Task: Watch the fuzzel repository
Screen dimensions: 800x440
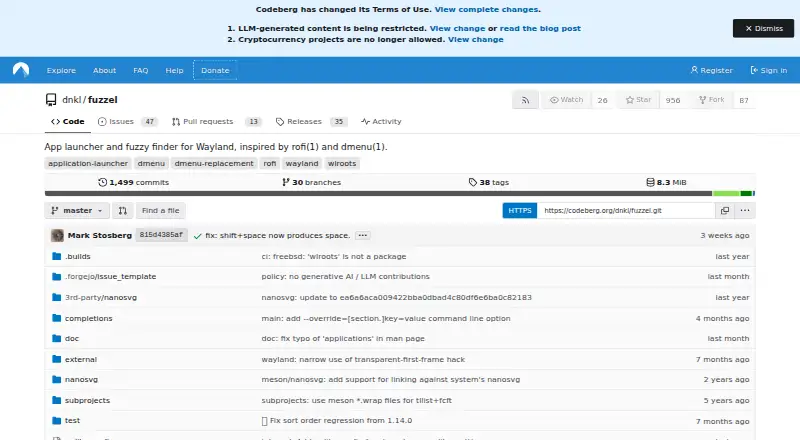Action: tap(566, 100)
